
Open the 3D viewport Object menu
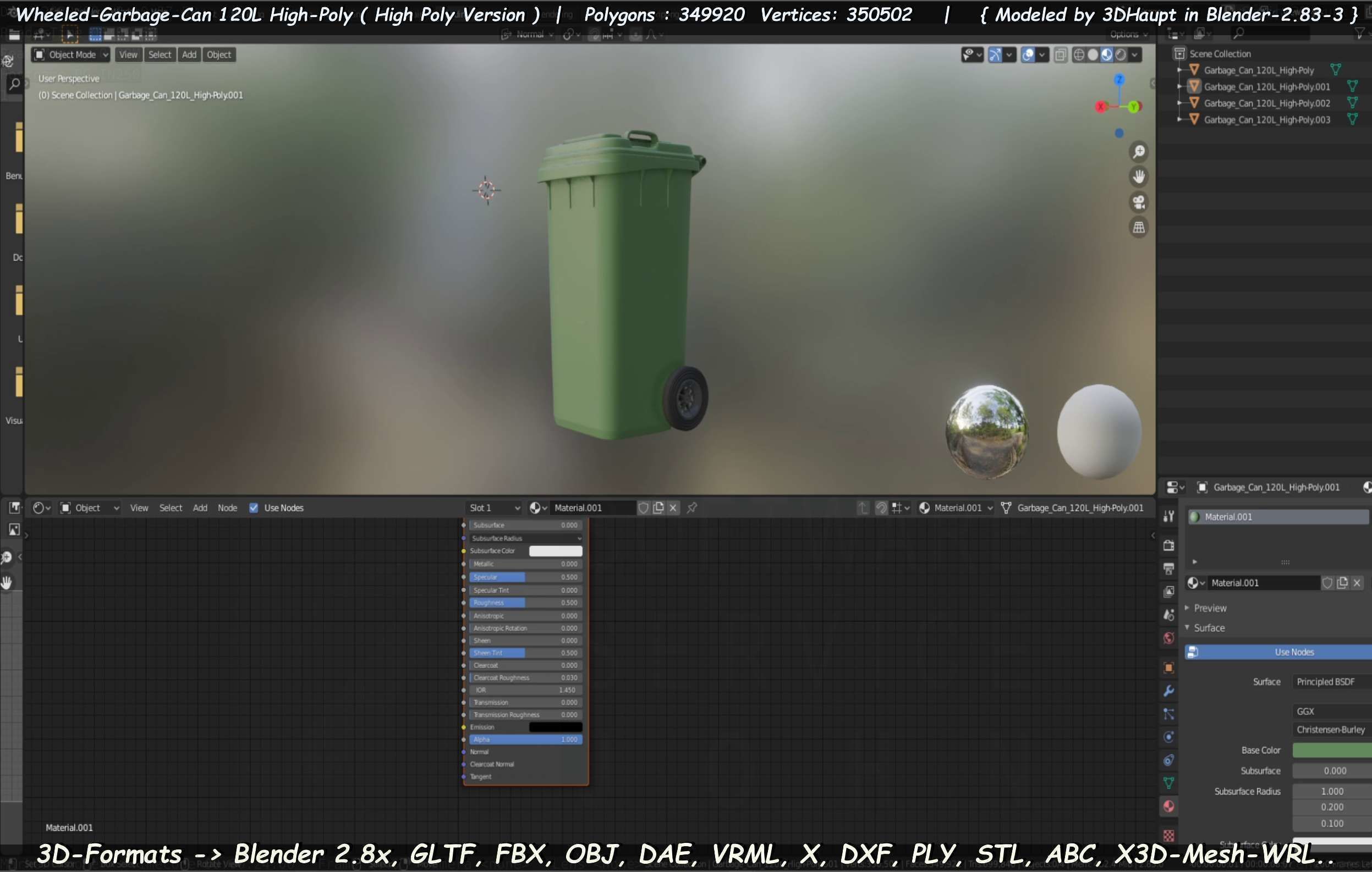point(219,54)
